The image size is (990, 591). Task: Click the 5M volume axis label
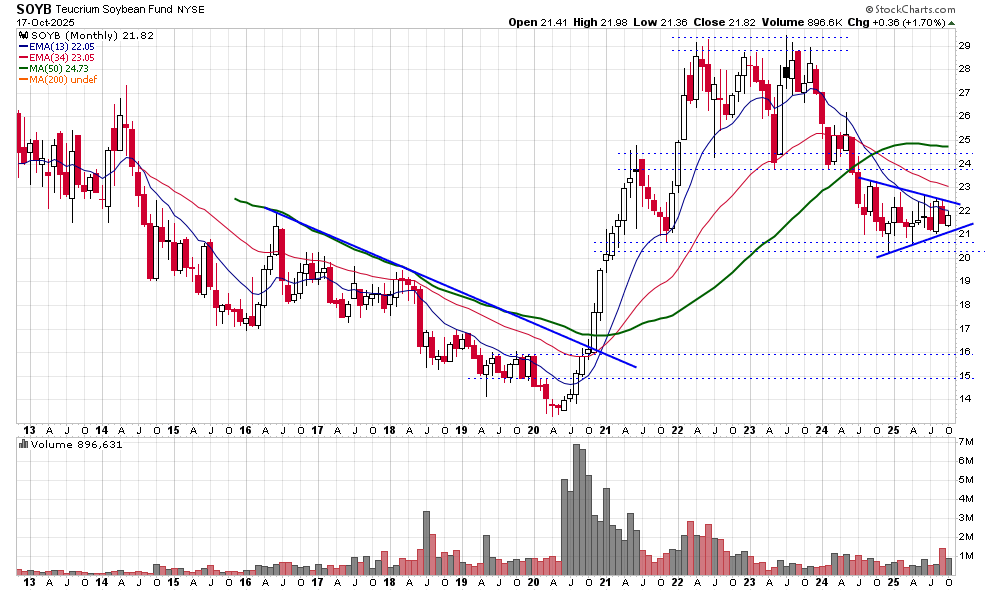(x=966, y=480)
